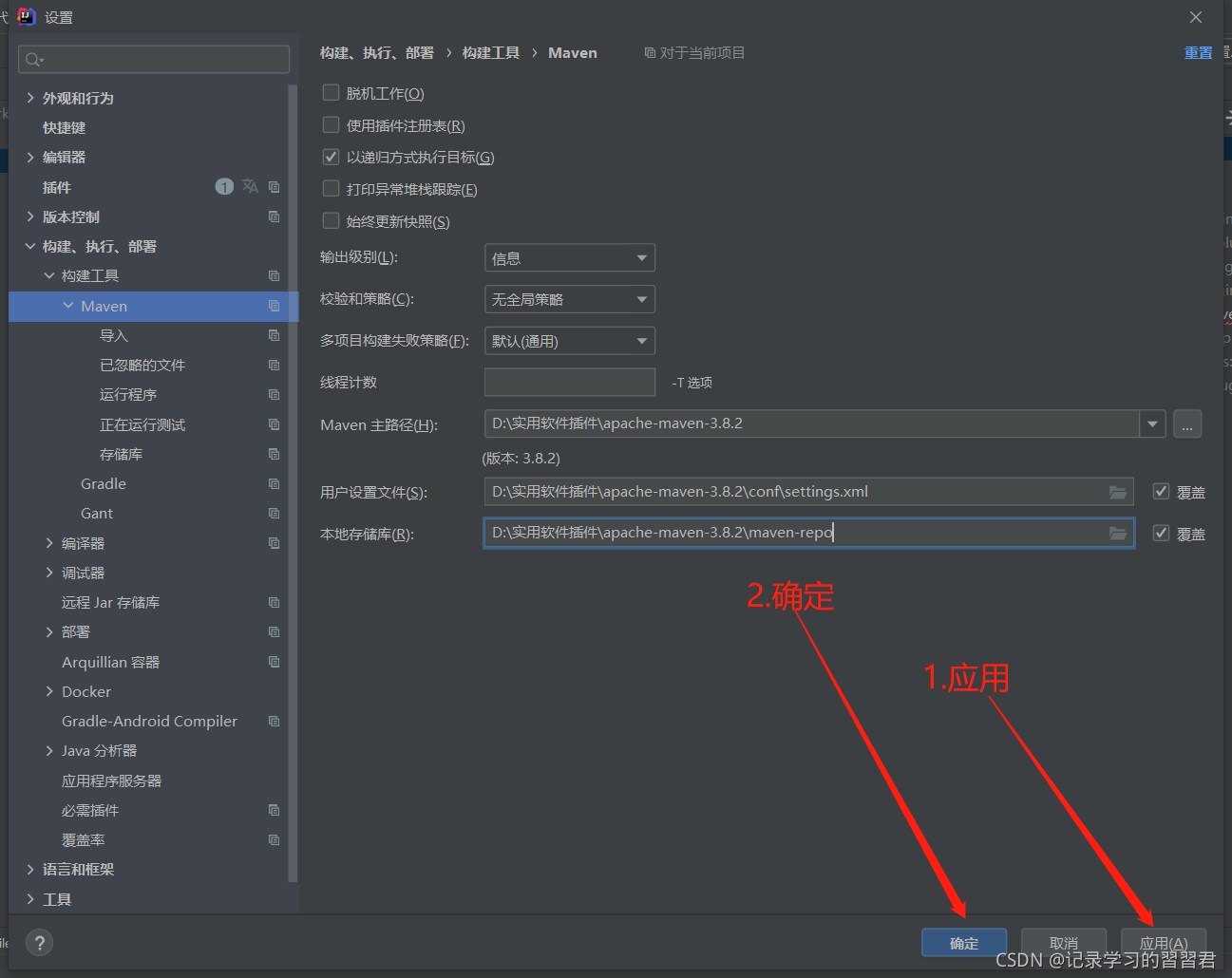
Task: Click the project-level icon on the 编译器 row
Action: pyautogui.click(x=274, y=543)
